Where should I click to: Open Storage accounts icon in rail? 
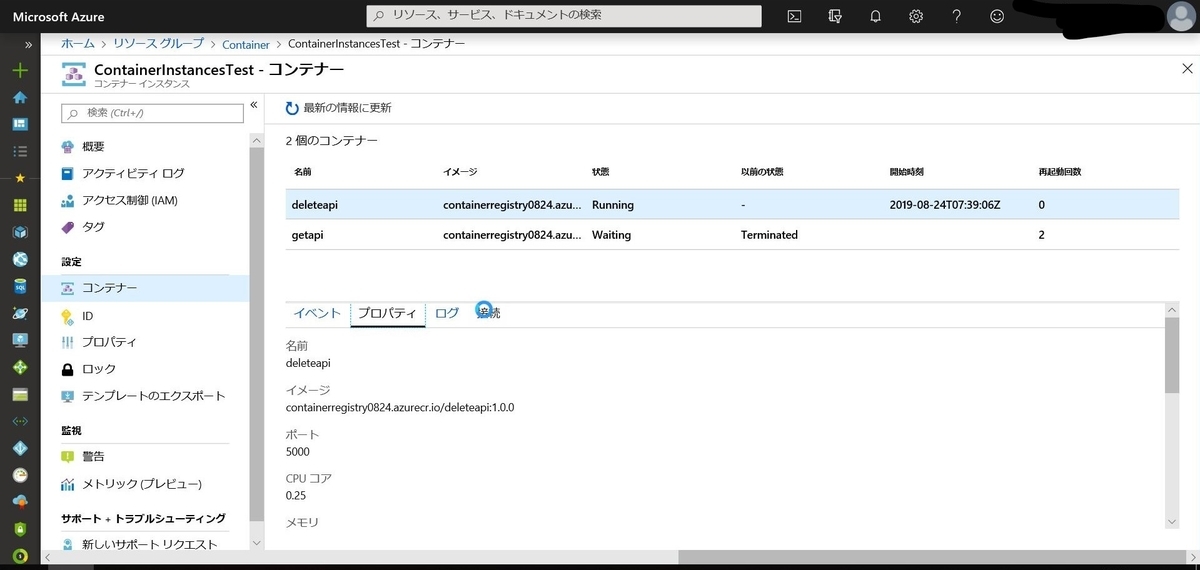[19, 394]
